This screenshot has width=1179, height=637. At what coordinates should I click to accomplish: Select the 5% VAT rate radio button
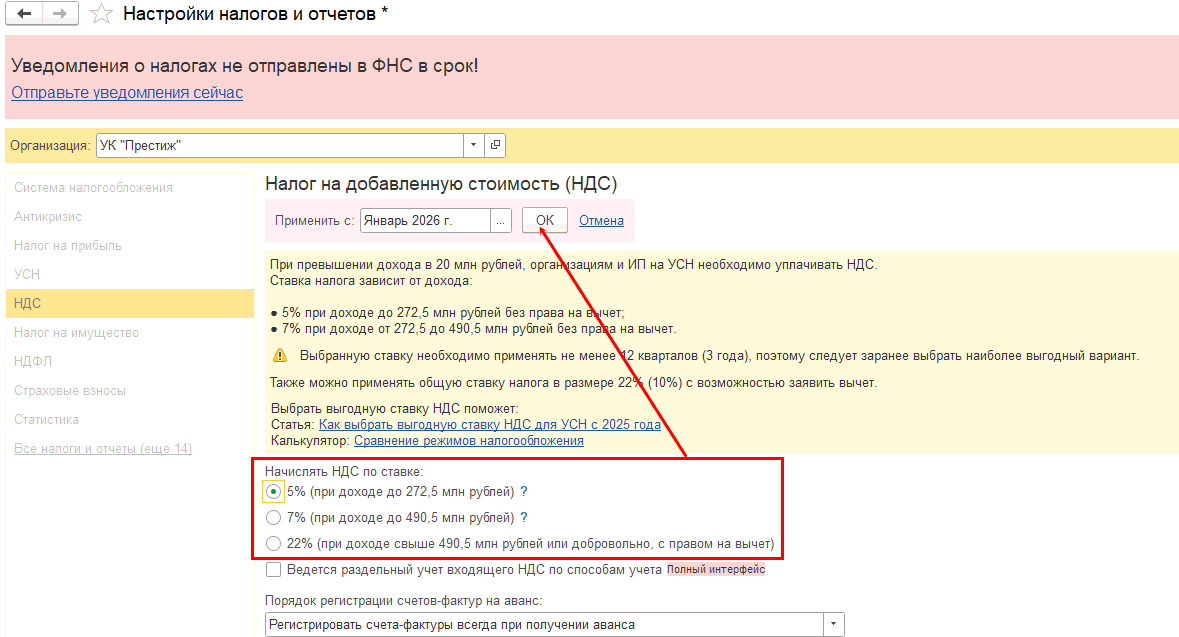tap(273, 492)
